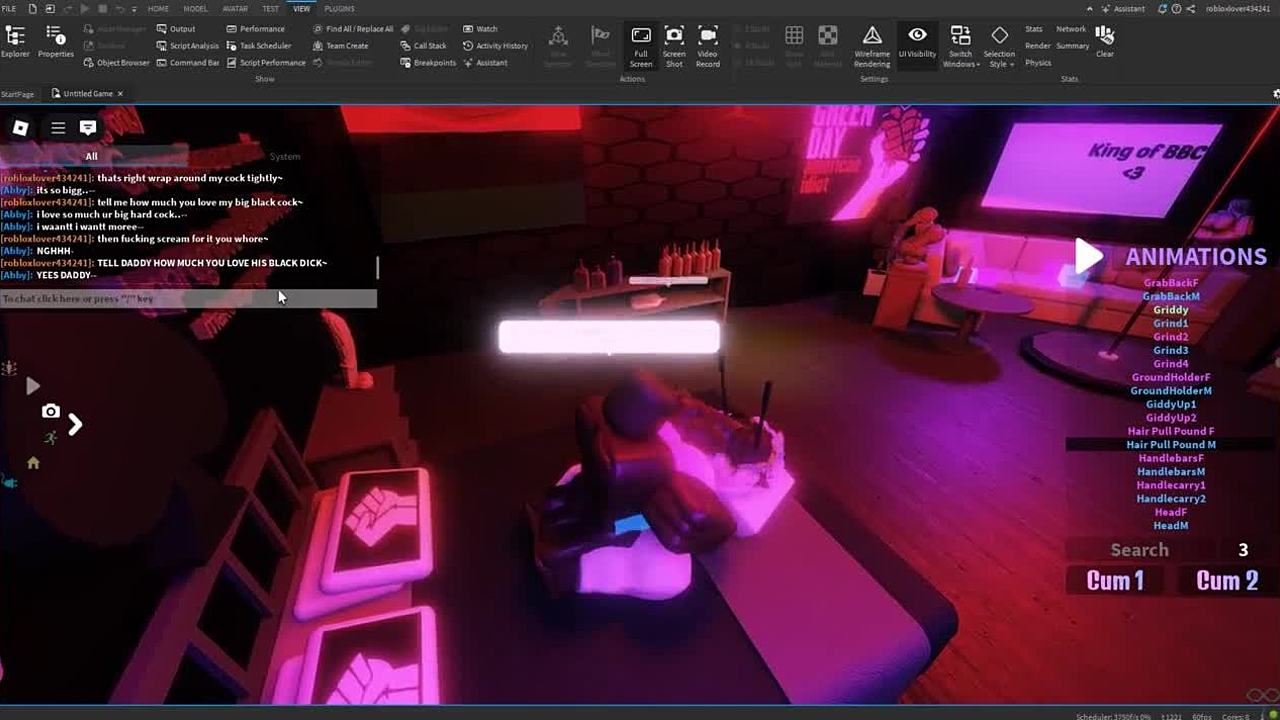
Task: Take a Screen Shot
Action: coord(674,46)
